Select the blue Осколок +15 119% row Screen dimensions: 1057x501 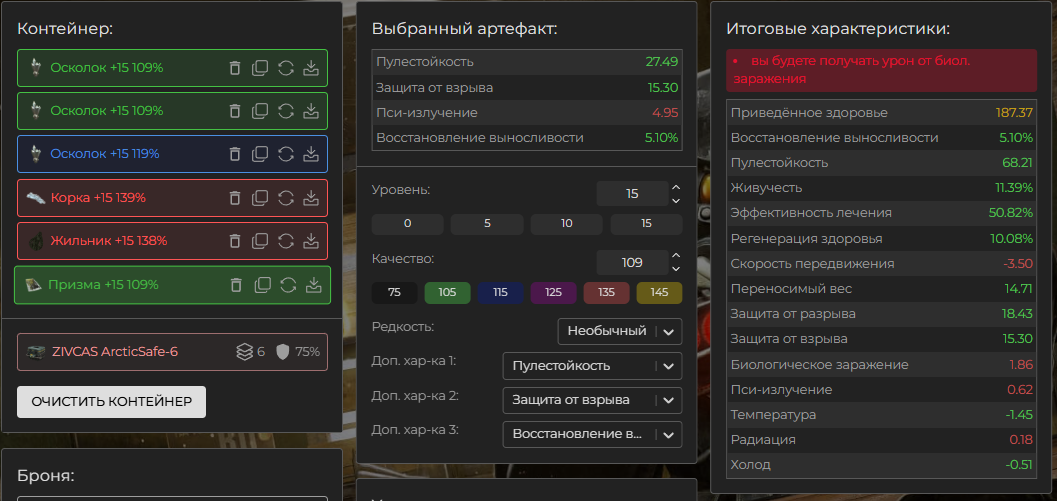(x=173, y=154)
